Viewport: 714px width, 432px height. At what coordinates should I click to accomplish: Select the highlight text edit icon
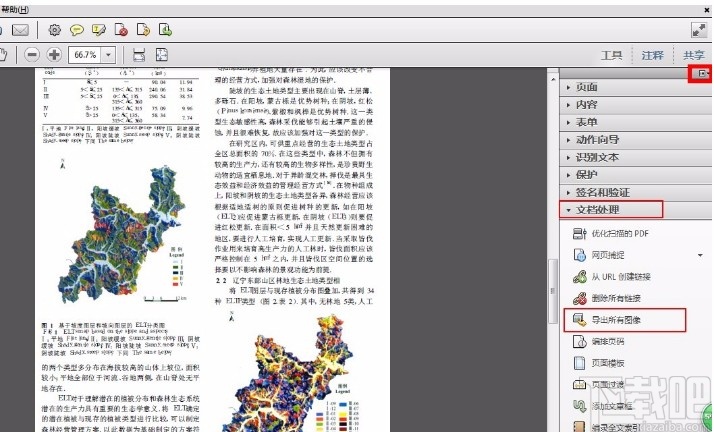click(x=99, y=30)
